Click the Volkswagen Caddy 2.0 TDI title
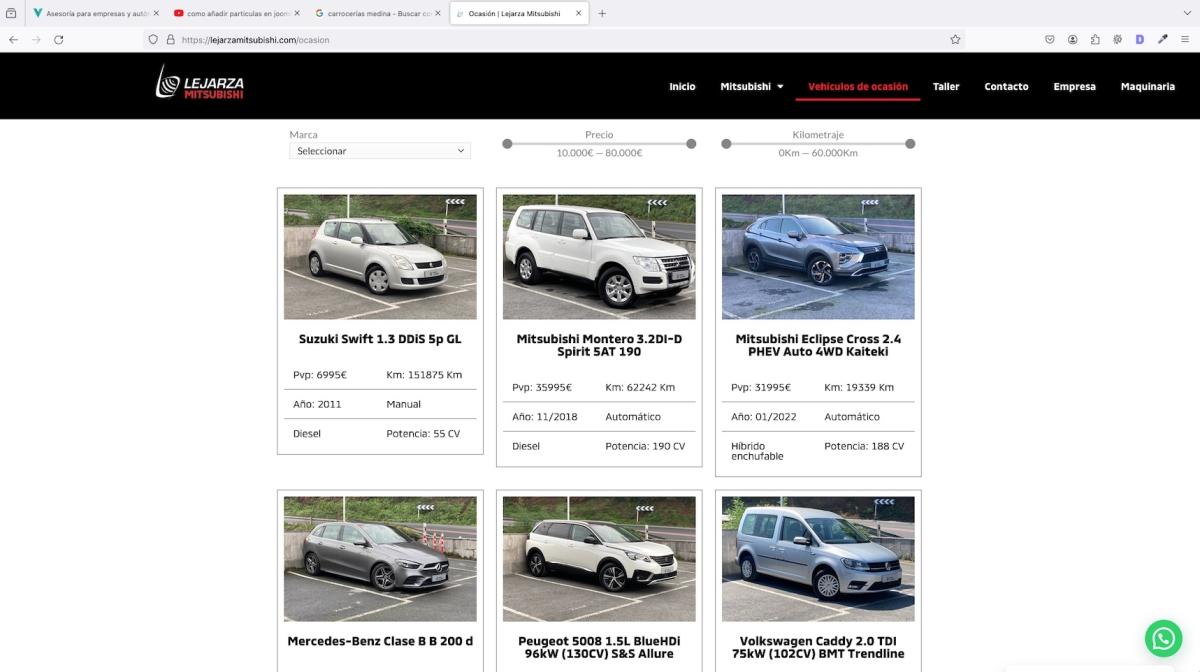This screenshot has height=672, width=1200. point(818,647)
